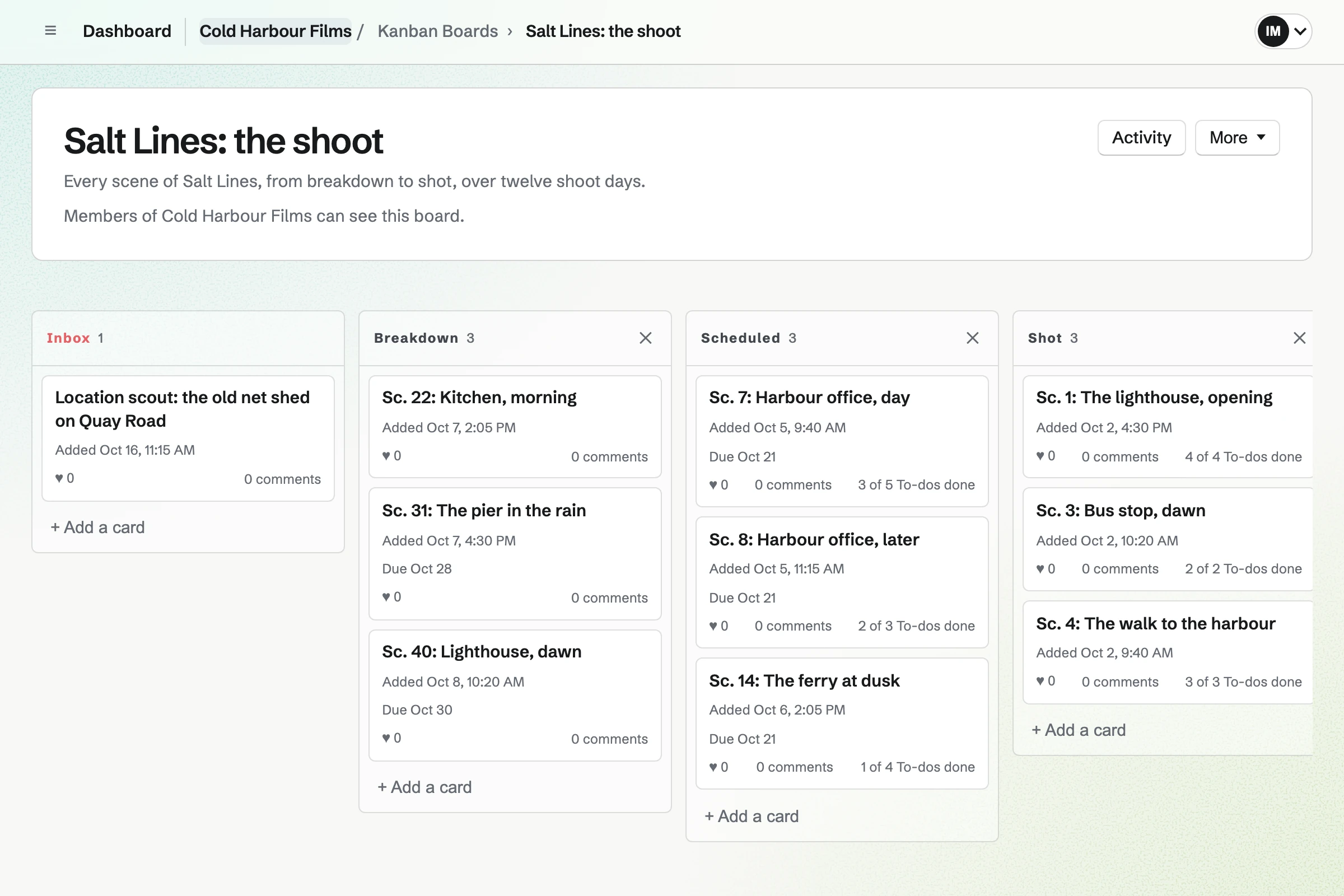
Task: Select the Breakdown column heading
Action: [416, 338]
